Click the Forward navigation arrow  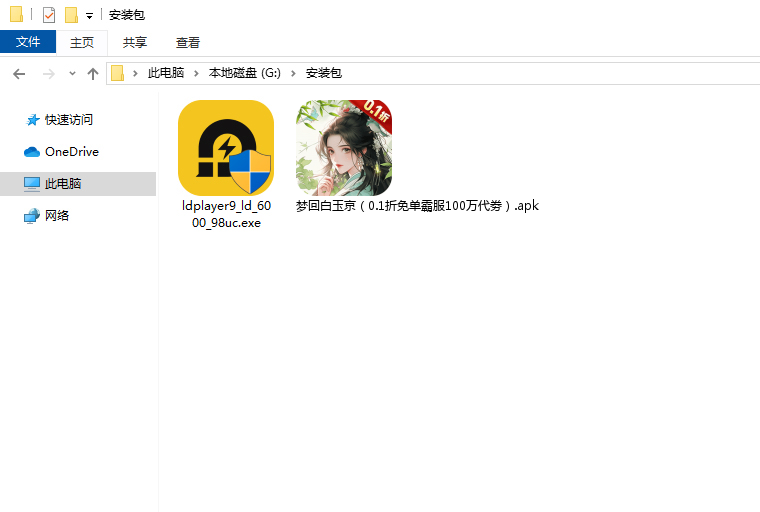[x=48, y=73]
